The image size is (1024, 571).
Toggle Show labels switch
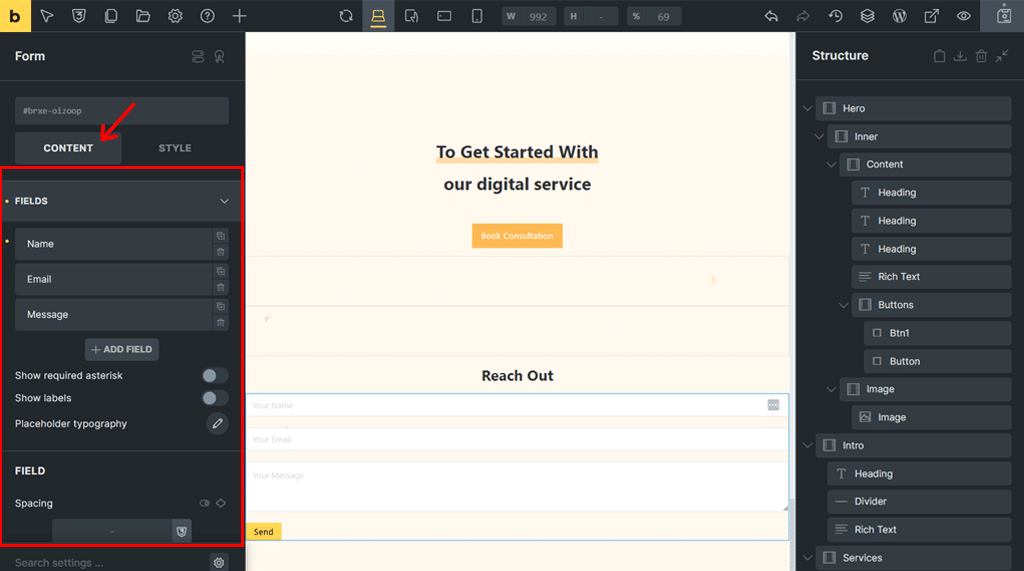[x=215, y=398]
